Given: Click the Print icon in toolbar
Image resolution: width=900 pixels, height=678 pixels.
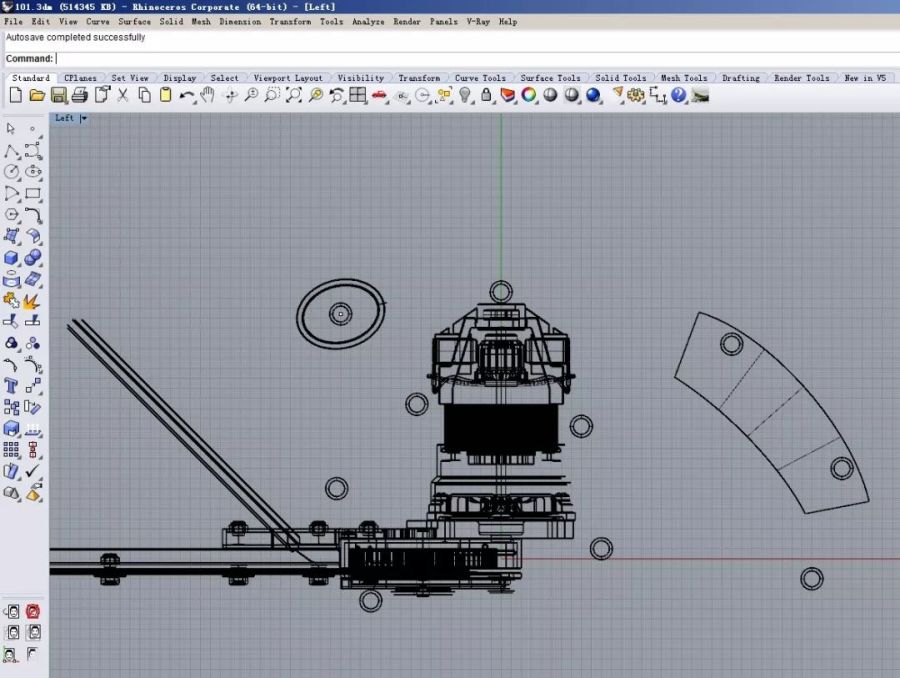Looking at the screenshot, I should click(x=80, y=95).
